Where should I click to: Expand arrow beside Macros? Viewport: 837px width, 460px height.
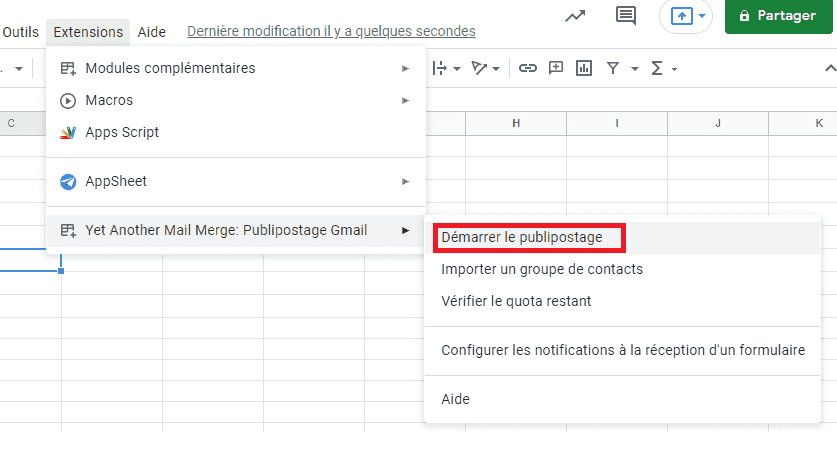406,100
